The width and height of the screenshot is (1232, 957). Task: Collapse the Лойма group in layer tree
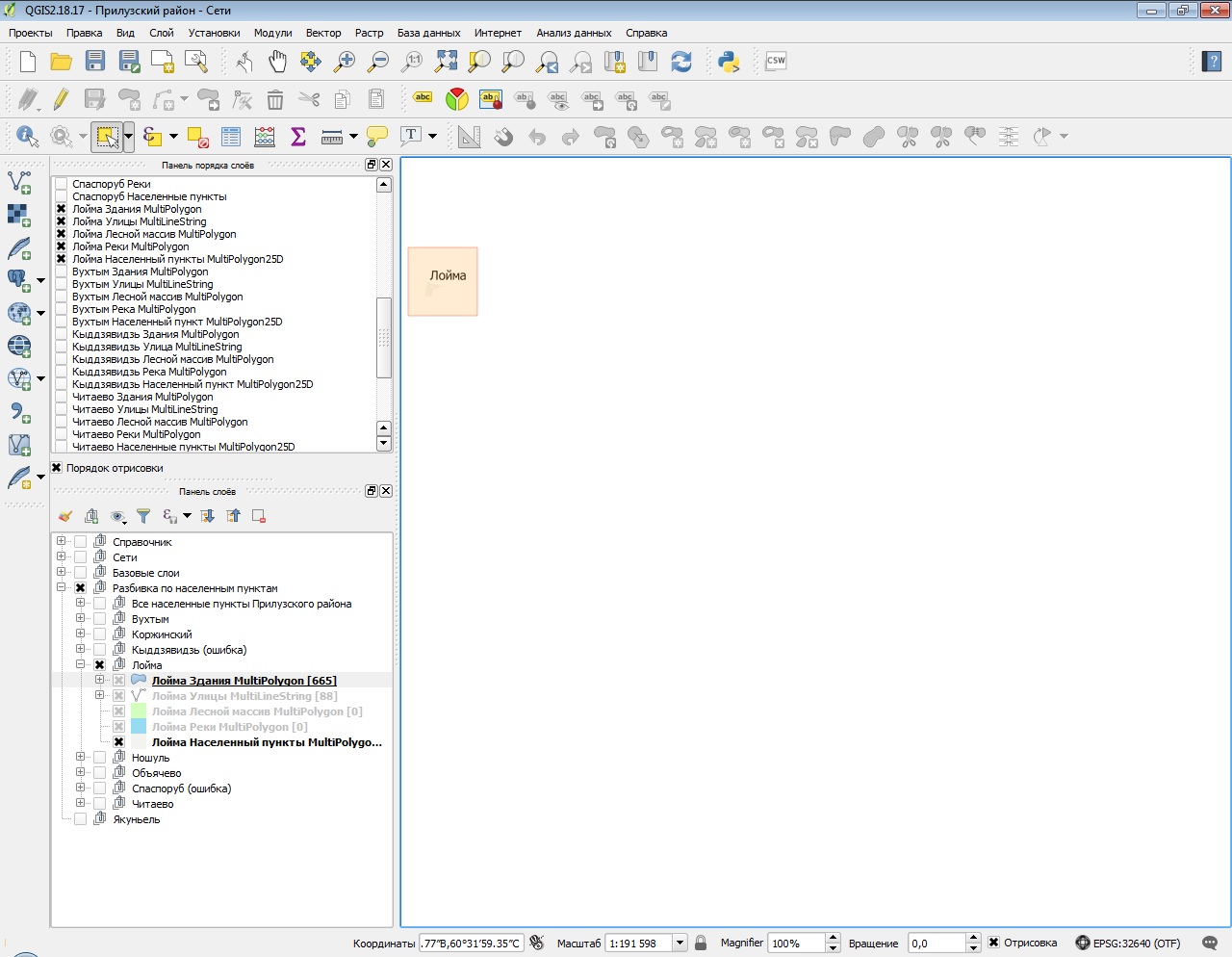click(81, 665)
